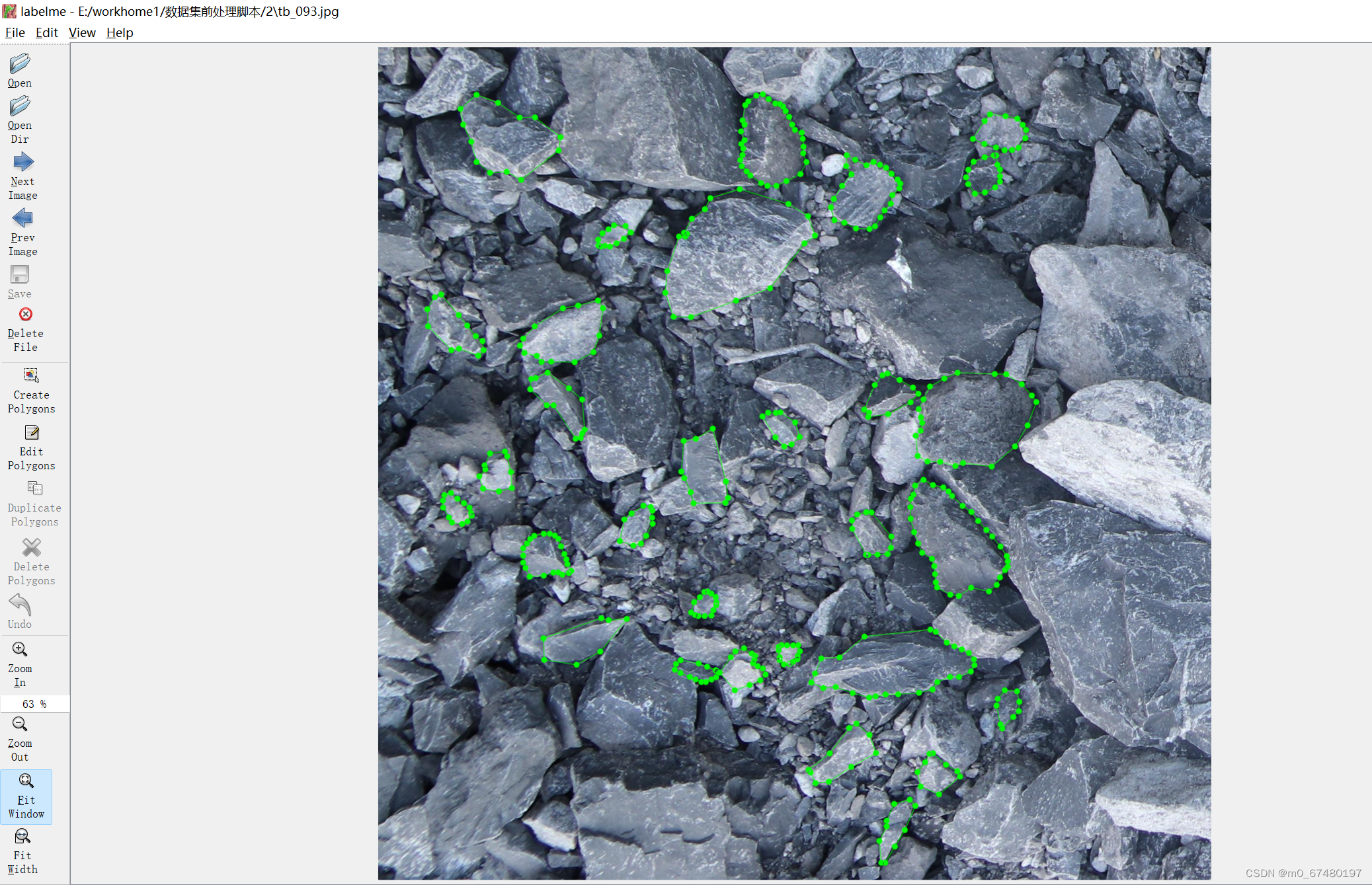The height and width of the screenshot is (885, 1372).
Task: Click the Zoom Out magnifier
Action: 20,724
